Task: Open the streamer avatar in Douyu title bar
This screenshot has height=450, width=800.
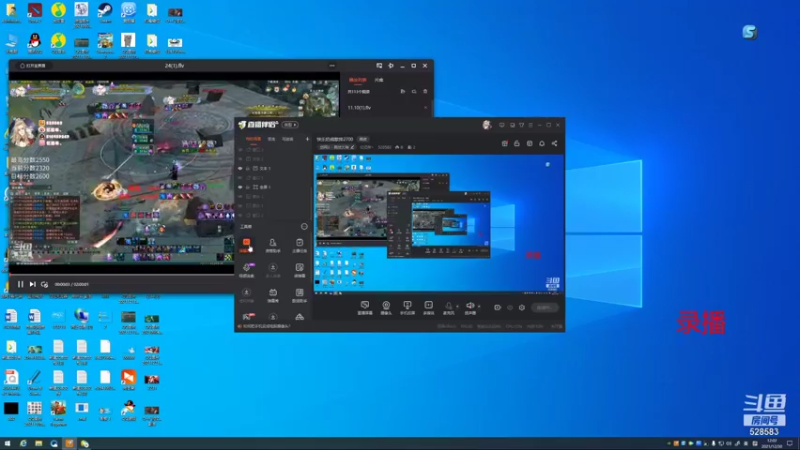Action: (x=487, y=124)
